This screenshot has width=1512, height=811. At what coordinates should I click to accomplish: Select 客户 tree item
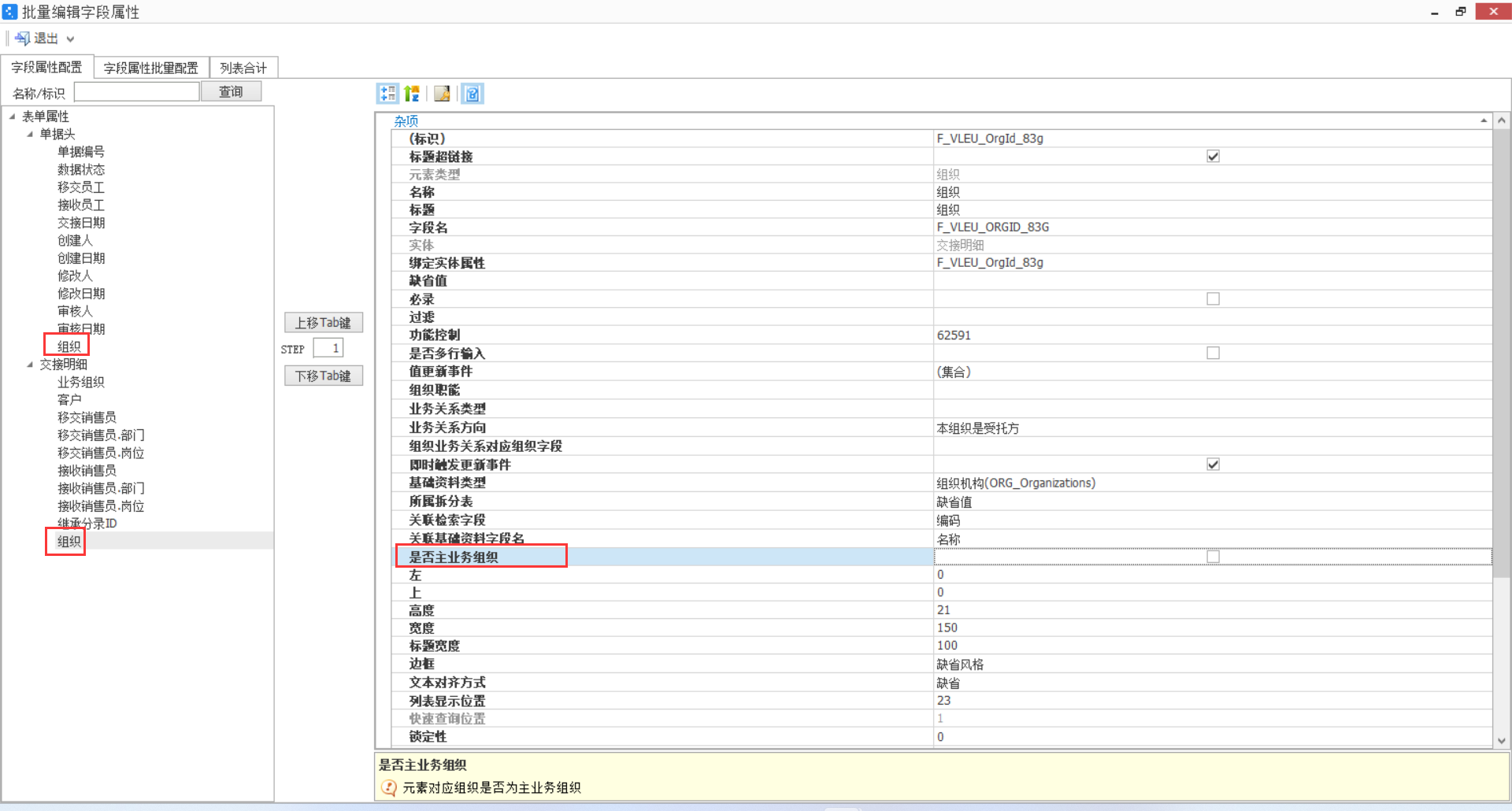click(69, 400)
